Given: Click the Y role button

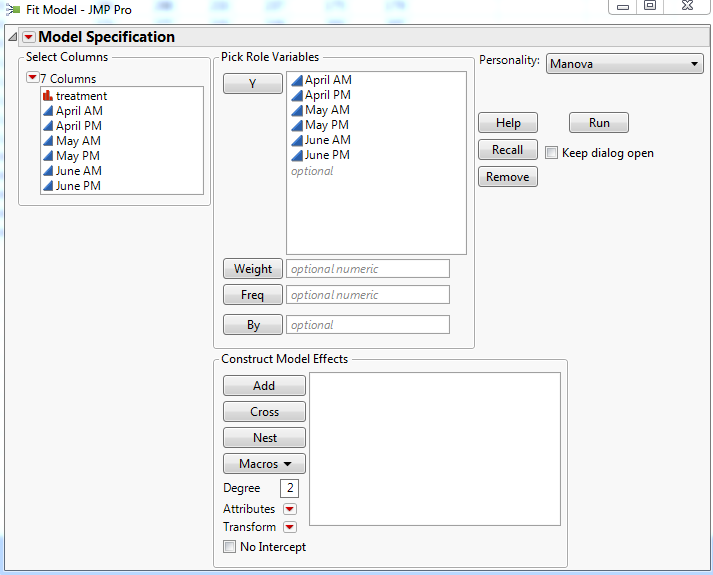Looking at the screenshot, I should pyautogui.click(x=253, y=84).
